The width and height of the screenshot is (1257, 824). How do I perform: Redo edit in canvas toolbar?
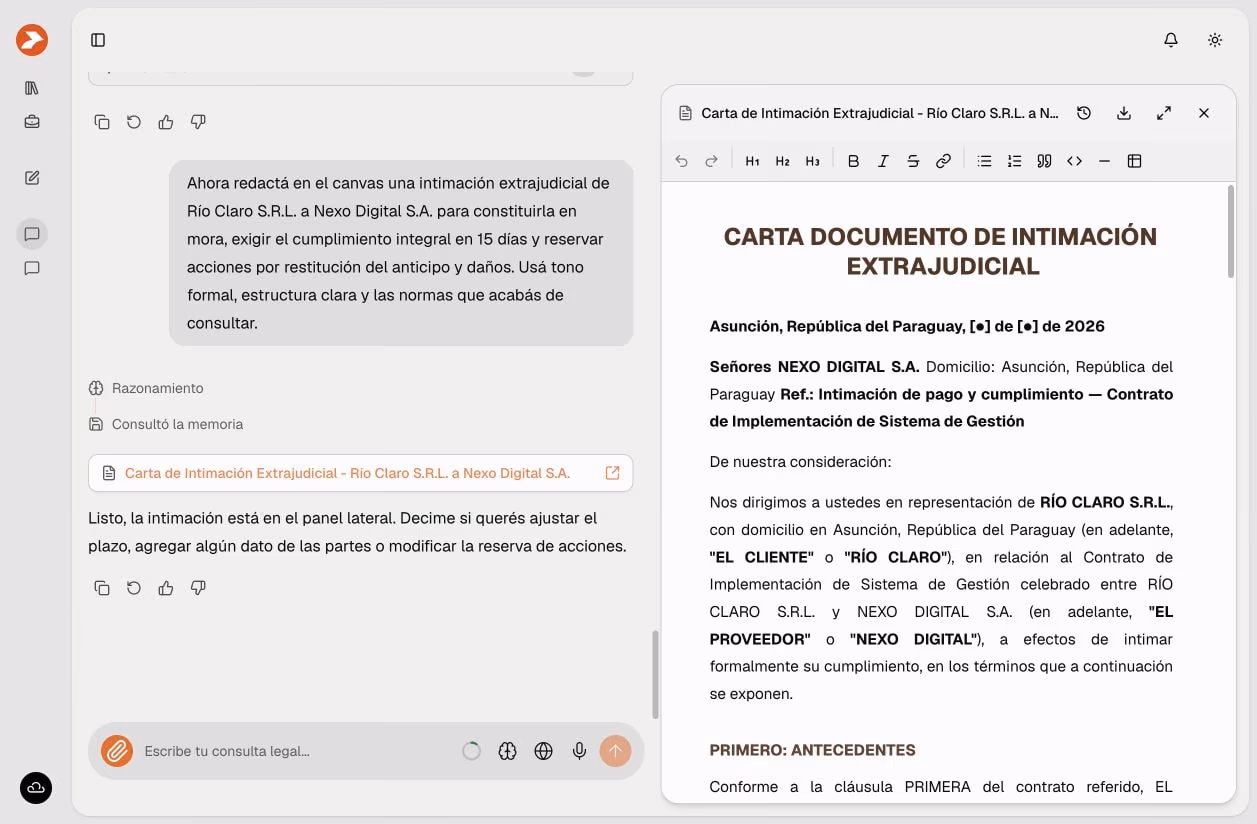[712, 161]
